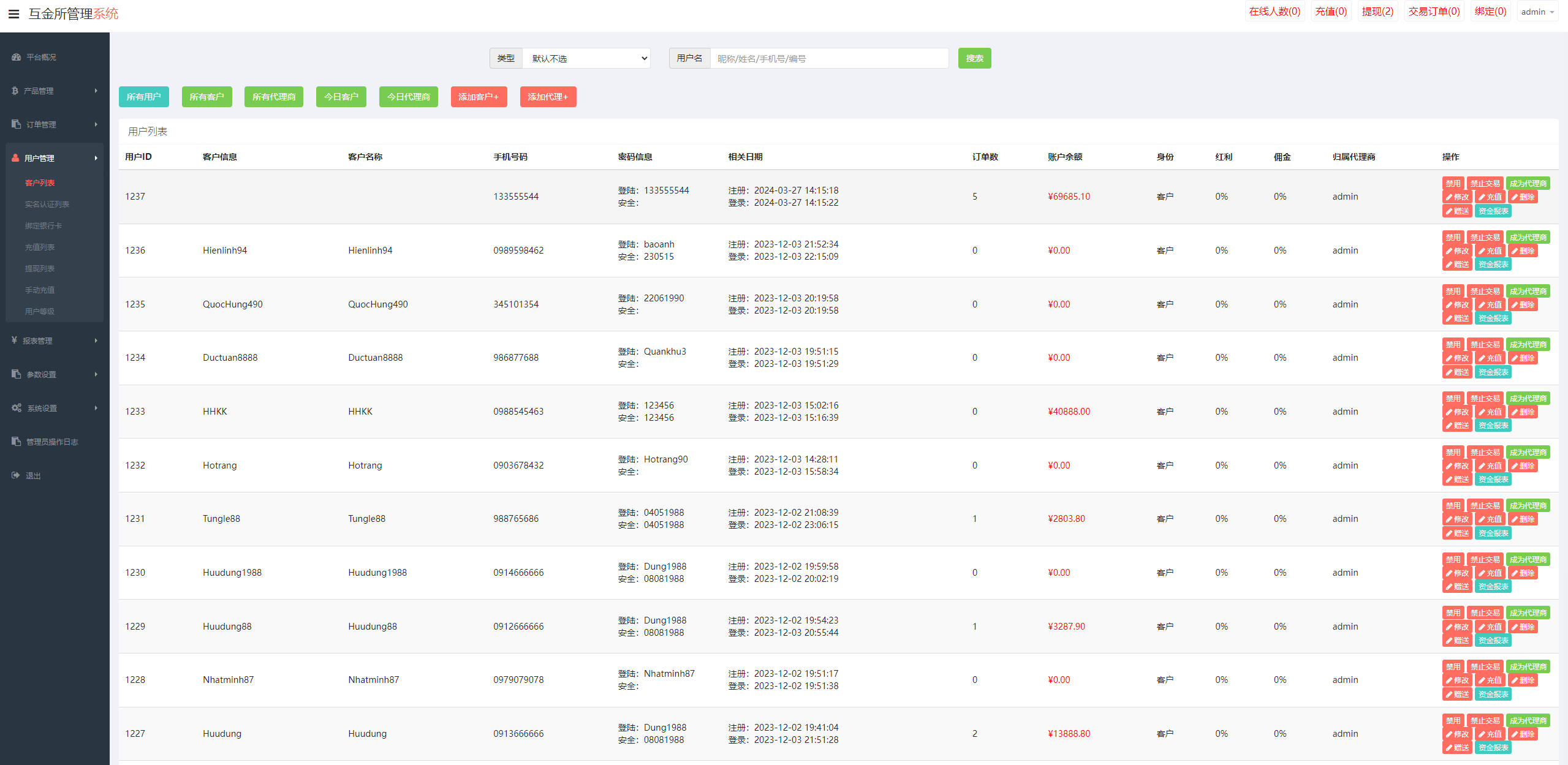Click the 管理员操作日志 sidebar icon
The width and height of the screenshot is (1568, 765).
(16, 442)
